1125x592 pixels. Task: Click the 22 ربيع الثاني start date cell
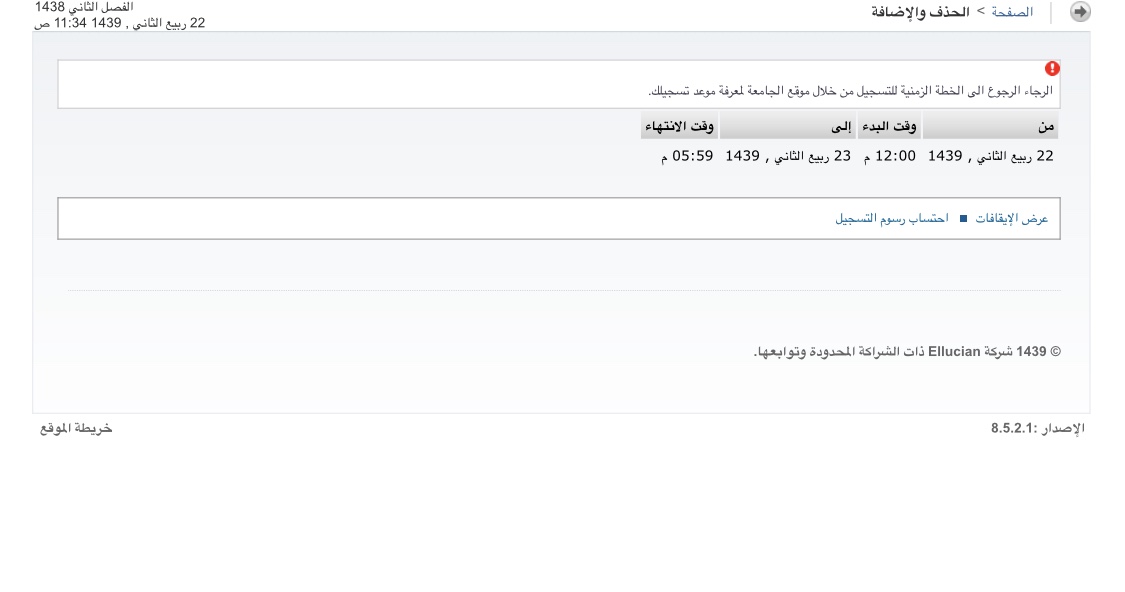pyautogui.click(x=991, y=156)
